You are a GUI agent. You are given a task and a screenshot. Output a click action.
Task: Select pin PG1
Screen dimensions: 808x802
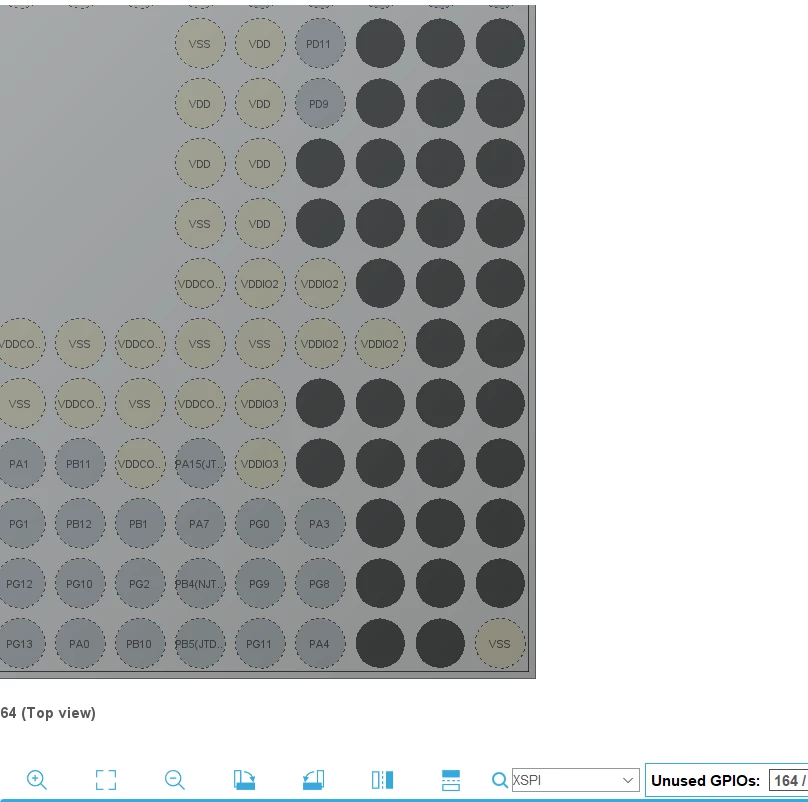pyautogui.click(x=20, y=524)
